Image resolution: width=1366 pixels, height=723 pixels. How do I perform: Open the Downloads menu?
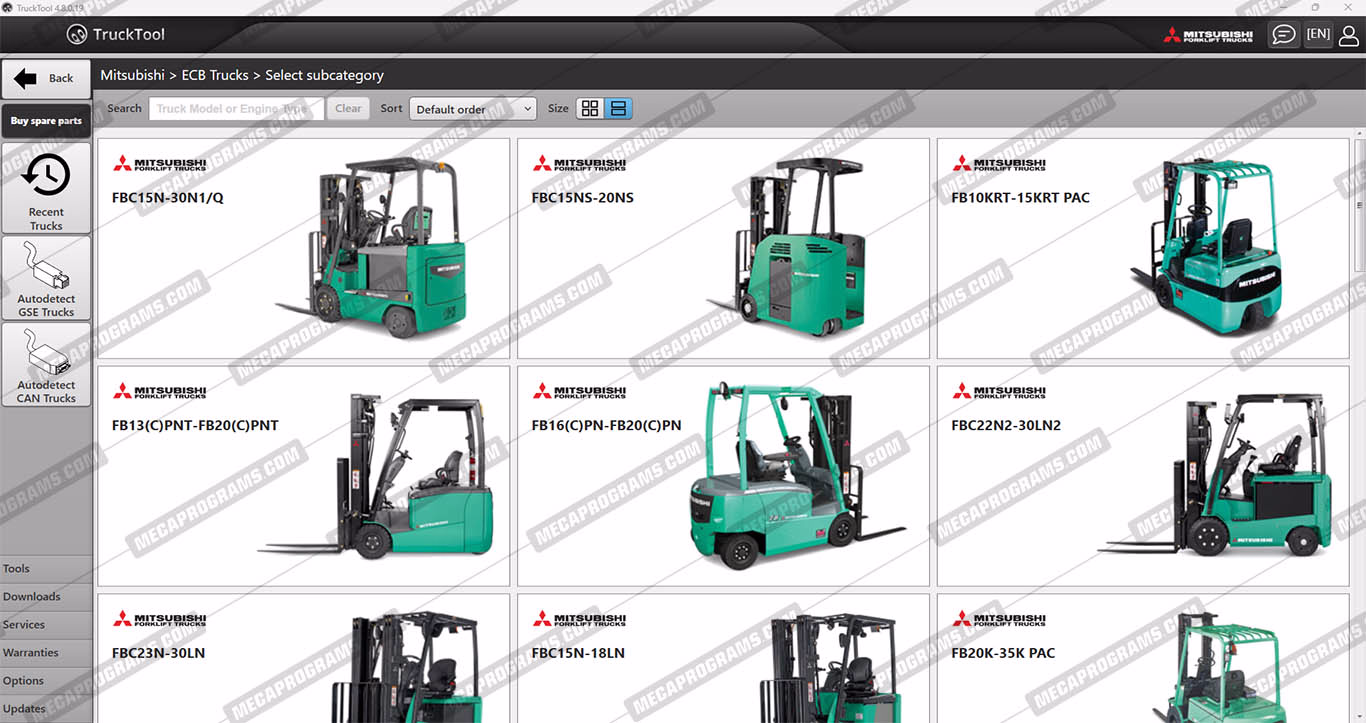tap(46, 597)
